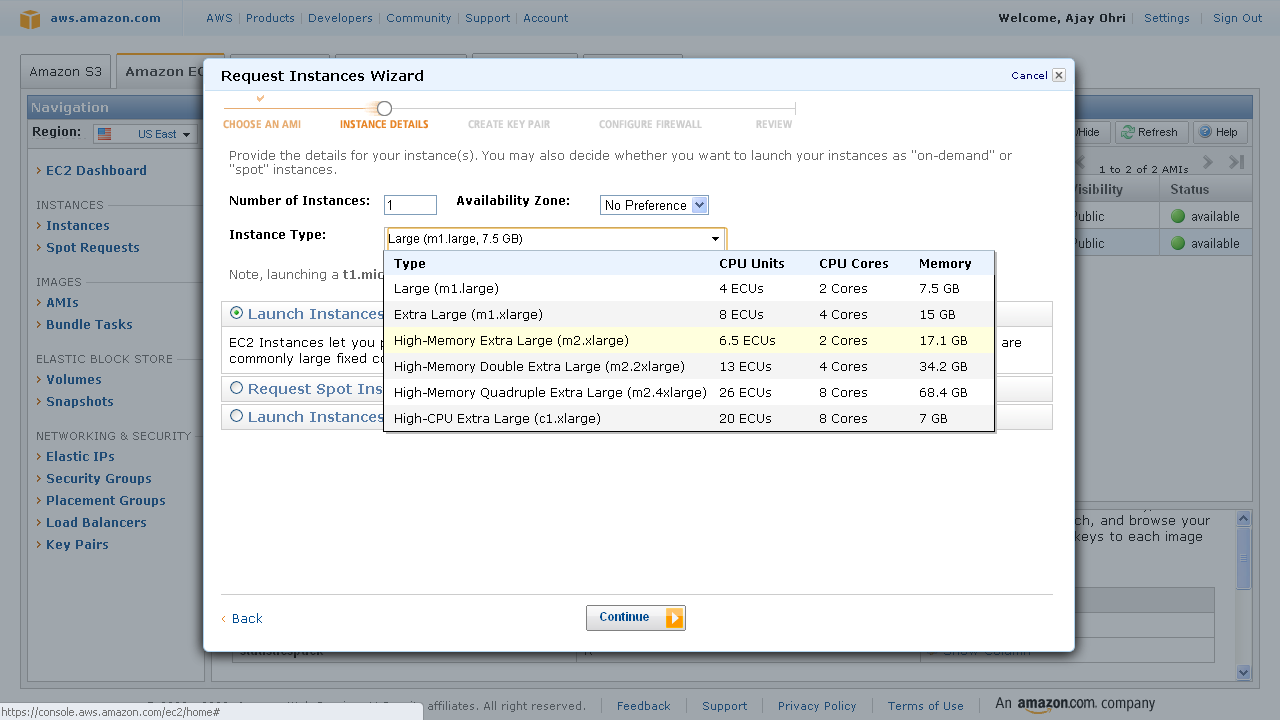The width and height of the screenshot is (1285, 720).
Task: Click the orange arrow on Continue button
Action: (674, 618)
